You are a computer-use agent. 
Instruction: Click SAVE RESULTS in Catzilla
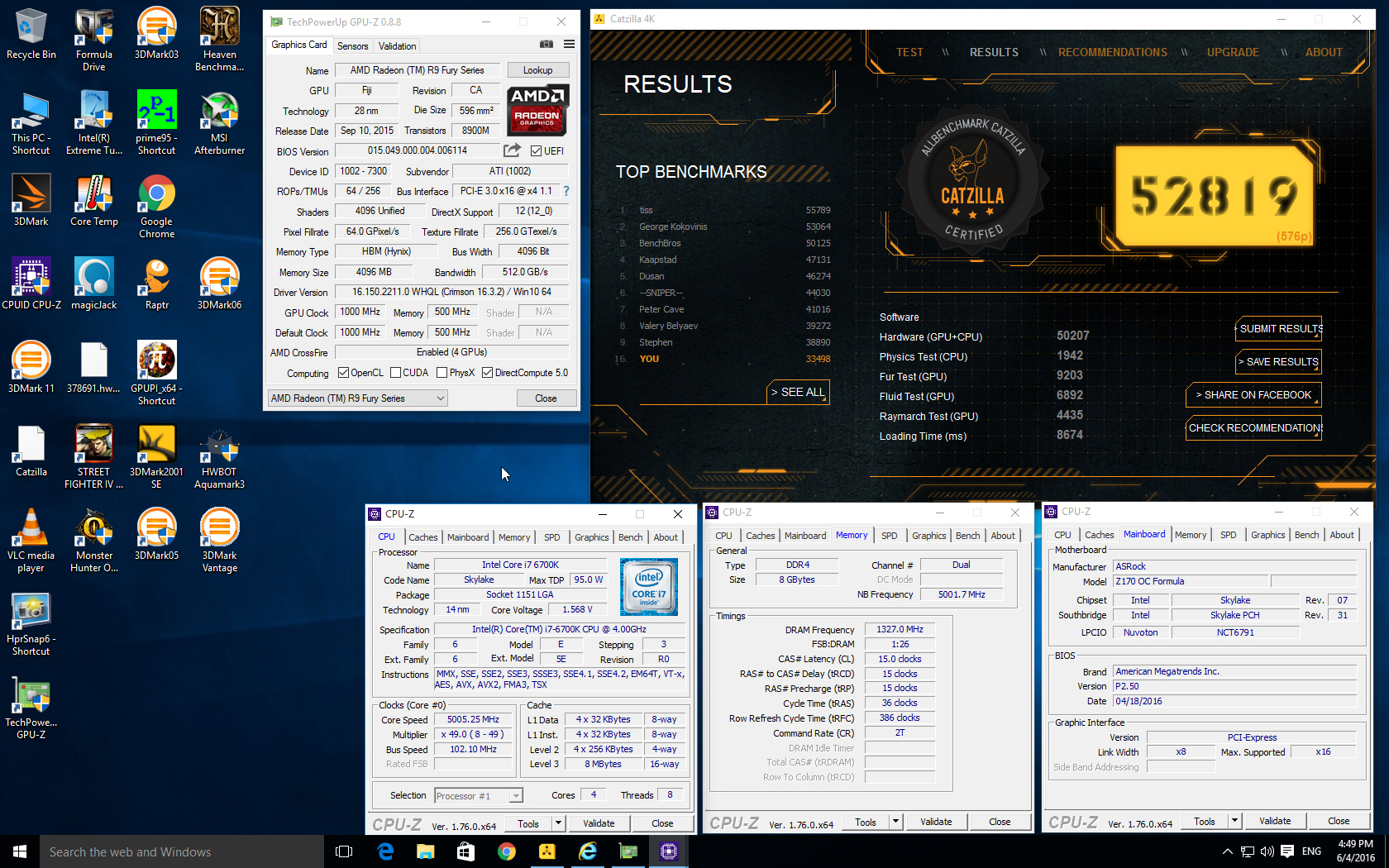[x=1279, y=361]
